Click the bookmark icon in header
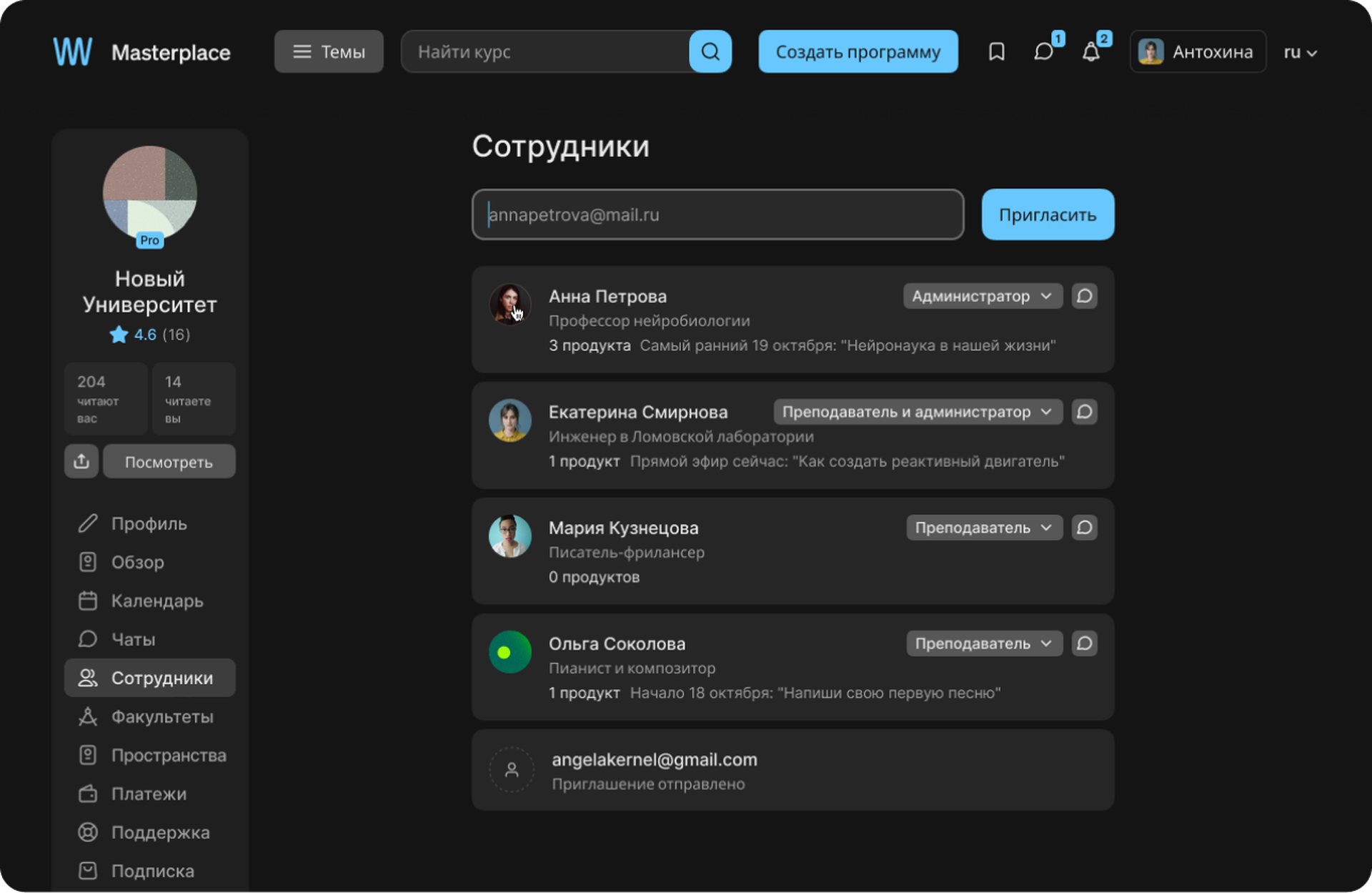This screenshot has height=893, width=1372. click(996, 51)
